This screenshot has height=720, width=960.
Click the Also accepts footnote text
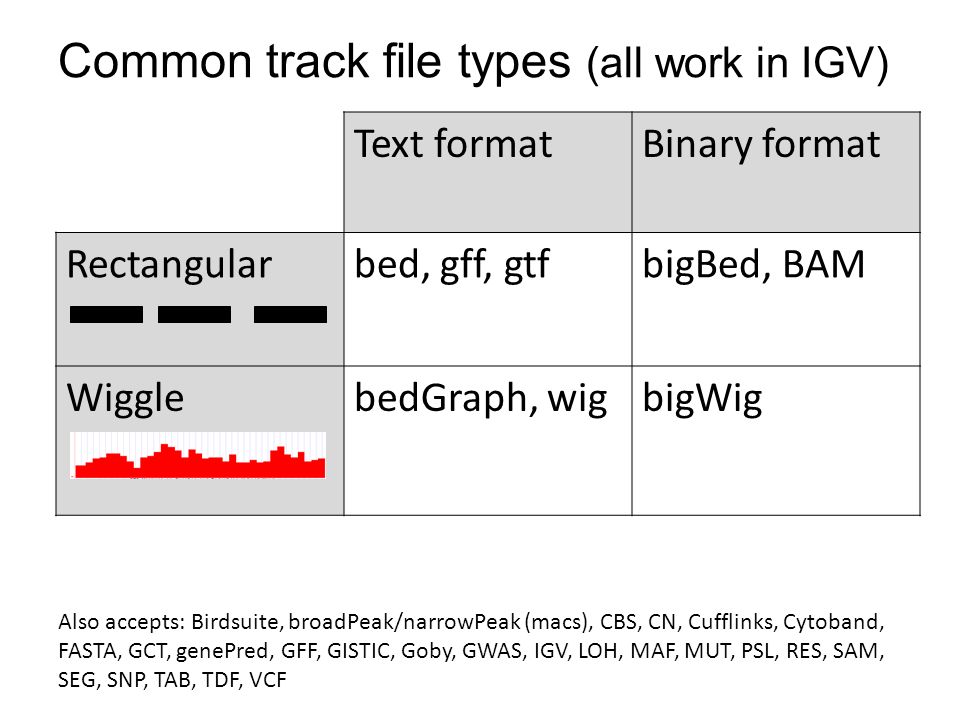(x=471, y=651)
